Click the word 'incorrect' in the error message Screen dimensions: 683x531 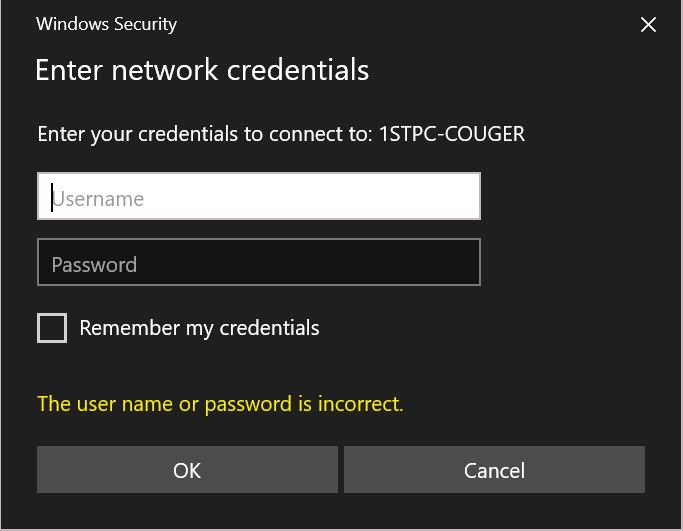[x=360, y=404]
